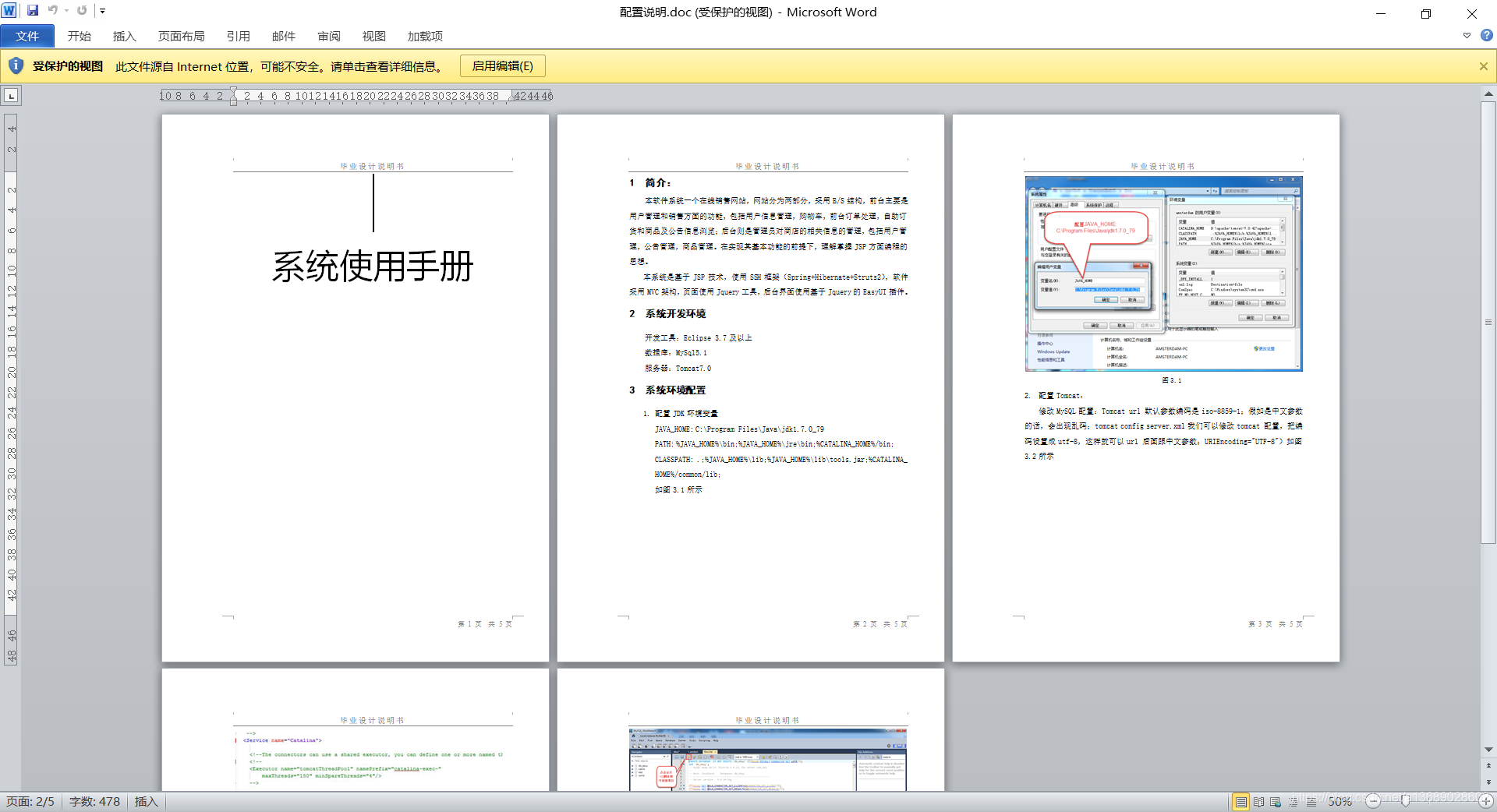Switch to the 视图 (View) tab

point(374,36)
